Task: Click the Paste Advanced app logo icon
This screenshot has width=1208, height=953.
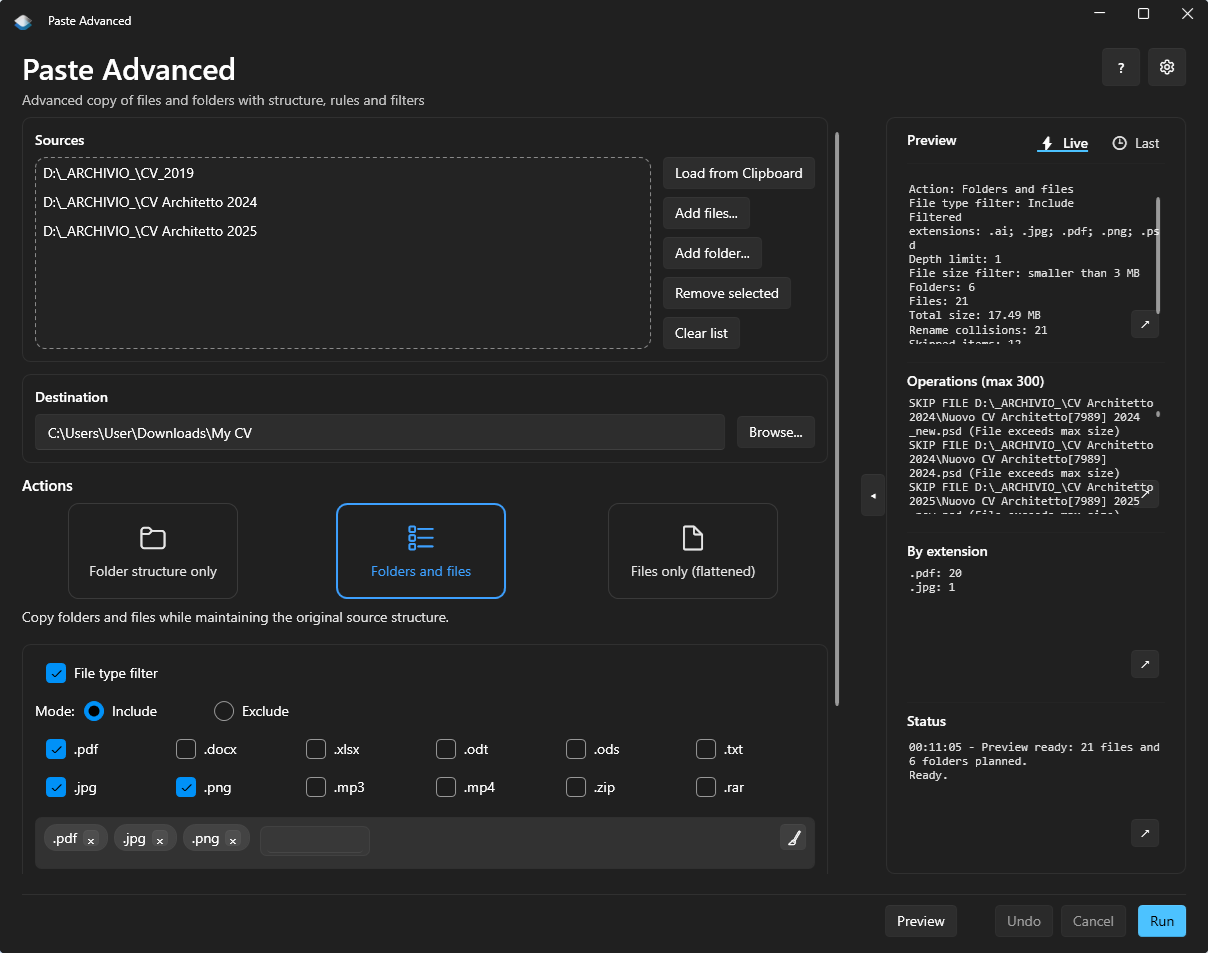Action: point(23,20)
